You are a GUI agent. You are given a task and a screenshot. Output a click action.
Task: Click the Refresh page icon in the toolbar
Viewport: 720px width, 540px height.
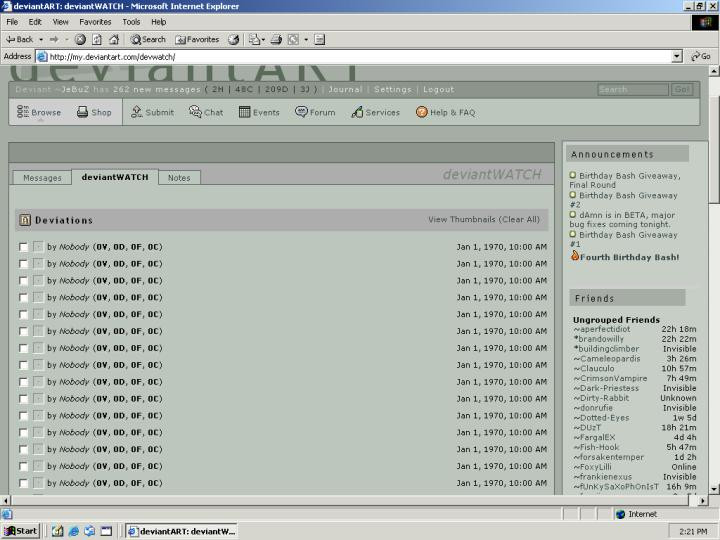(97, 39)
